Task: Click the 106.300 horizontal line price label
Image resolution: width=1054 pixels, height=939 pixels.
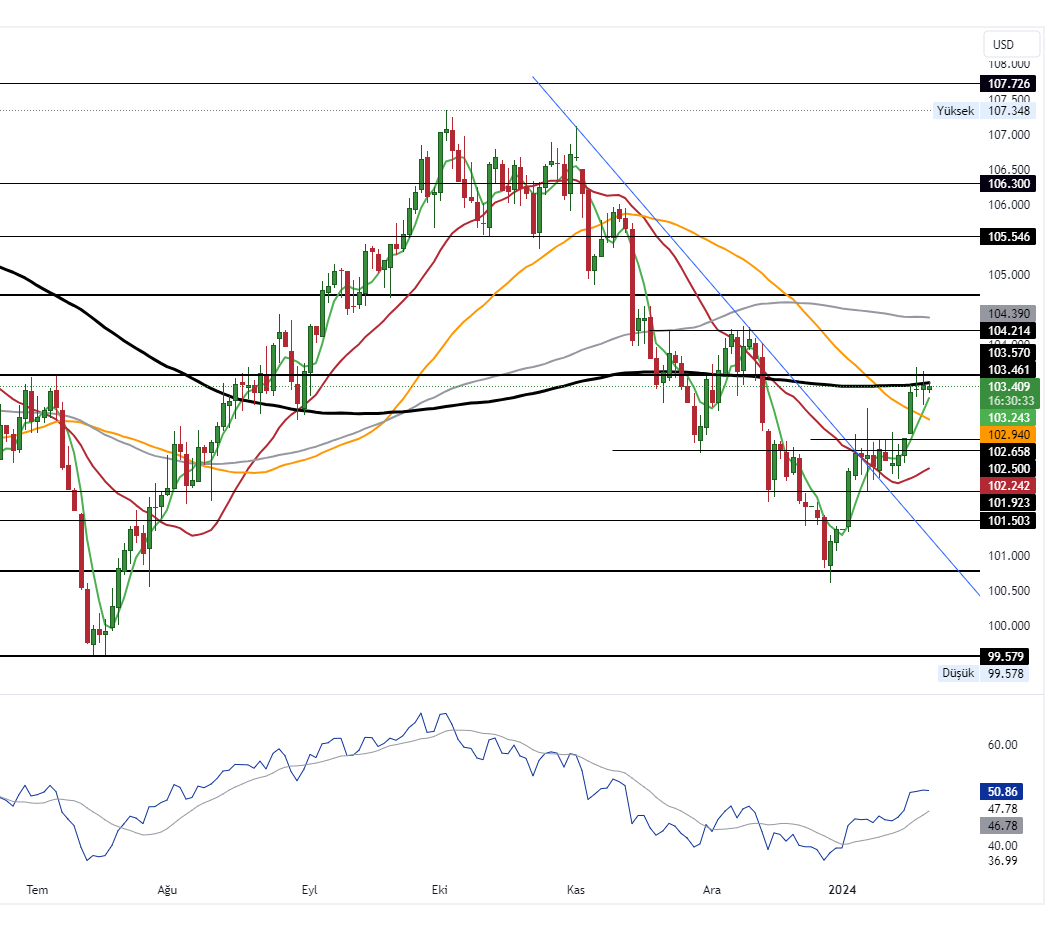Action: point(1009,184)
